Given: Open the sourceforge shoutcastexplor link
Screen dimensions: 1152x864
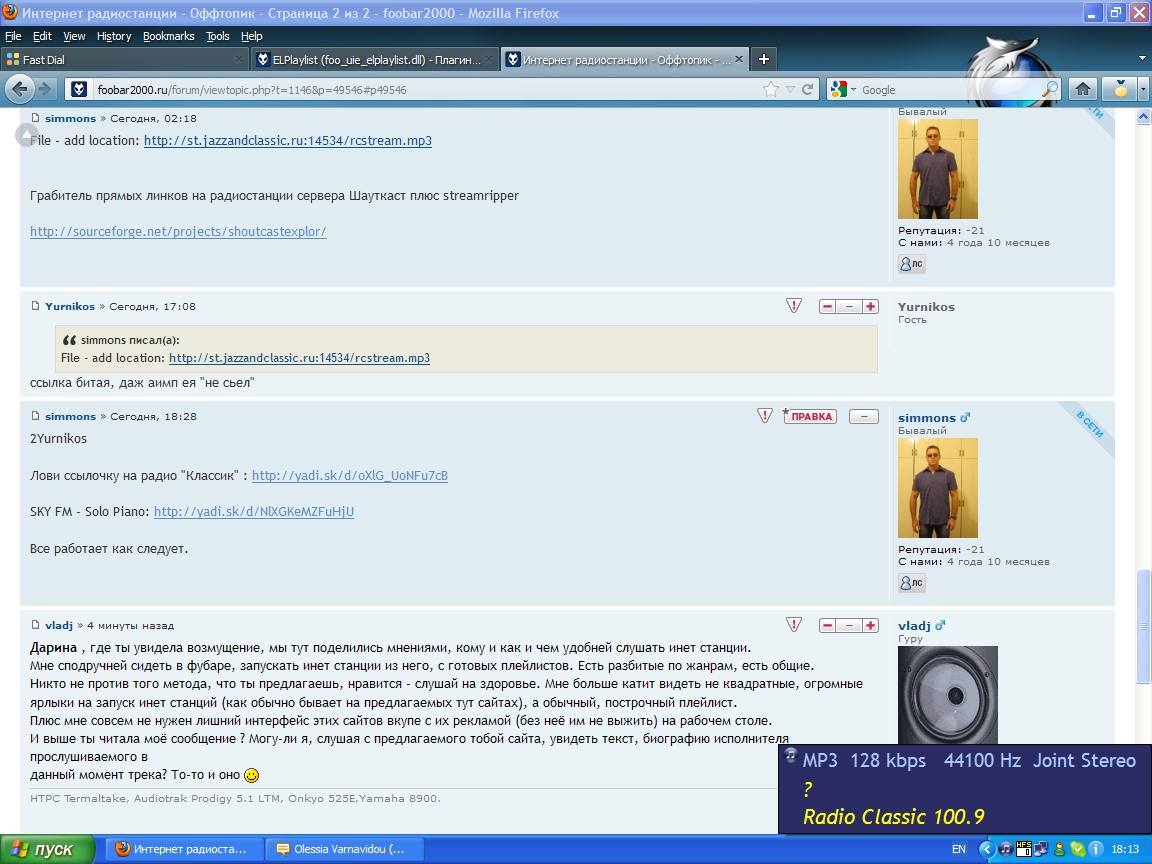Looking at the screenshot, I should [178, 231].
